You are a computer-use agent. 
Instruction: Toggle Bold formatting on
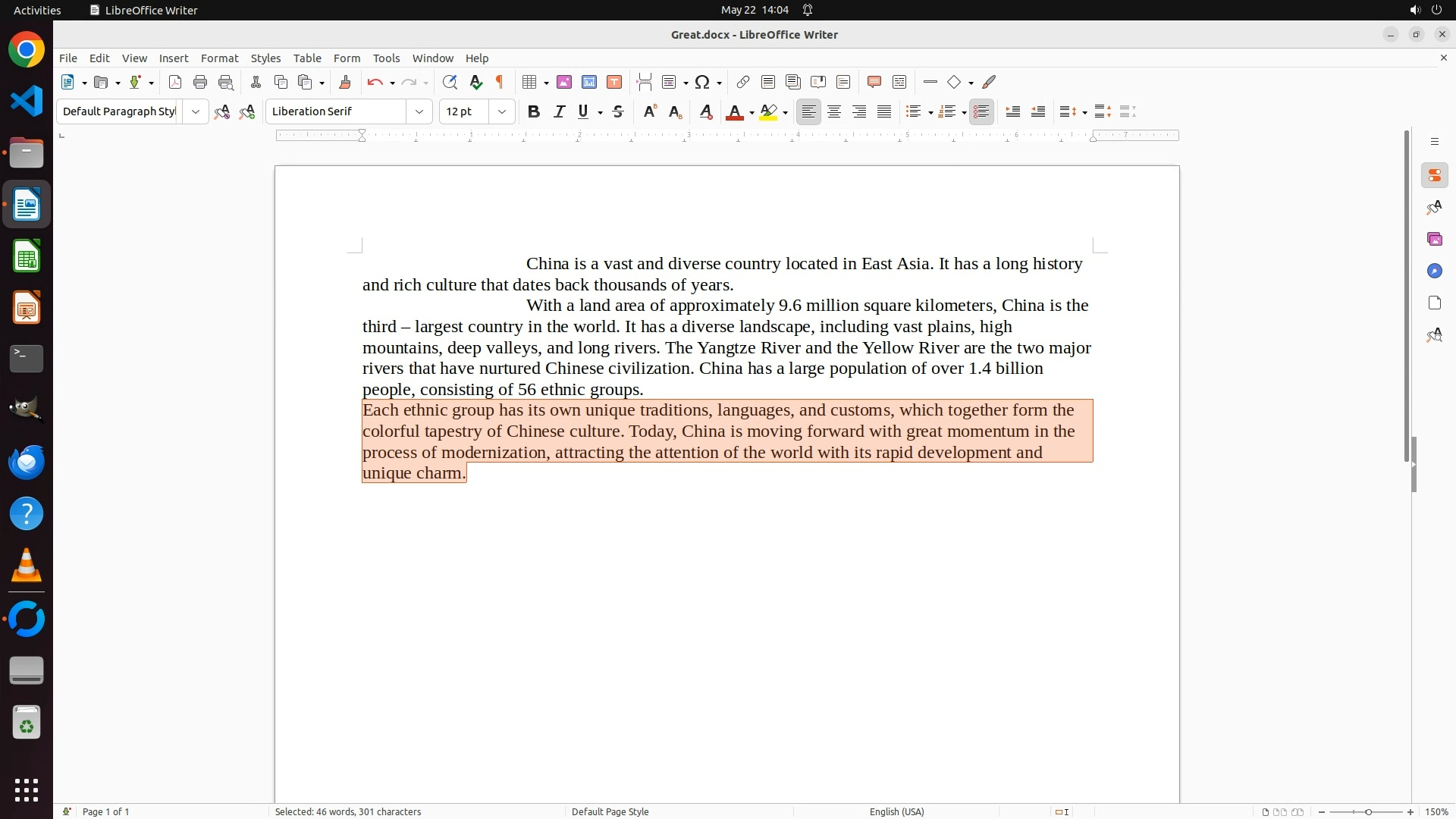pos(534,112)
